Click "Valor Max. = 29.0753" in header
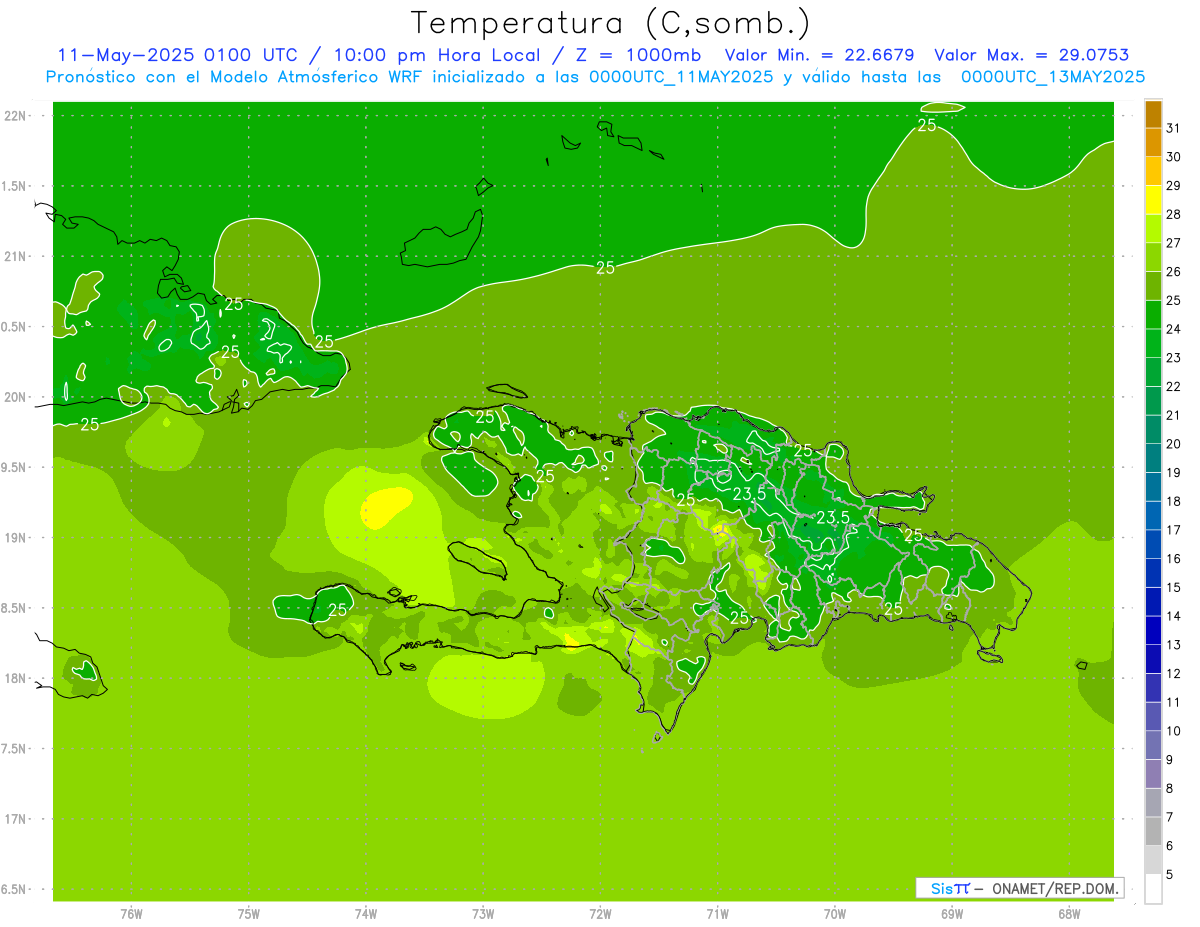1200x927 pixels. pyautogui.click(x=1031, y=55)
